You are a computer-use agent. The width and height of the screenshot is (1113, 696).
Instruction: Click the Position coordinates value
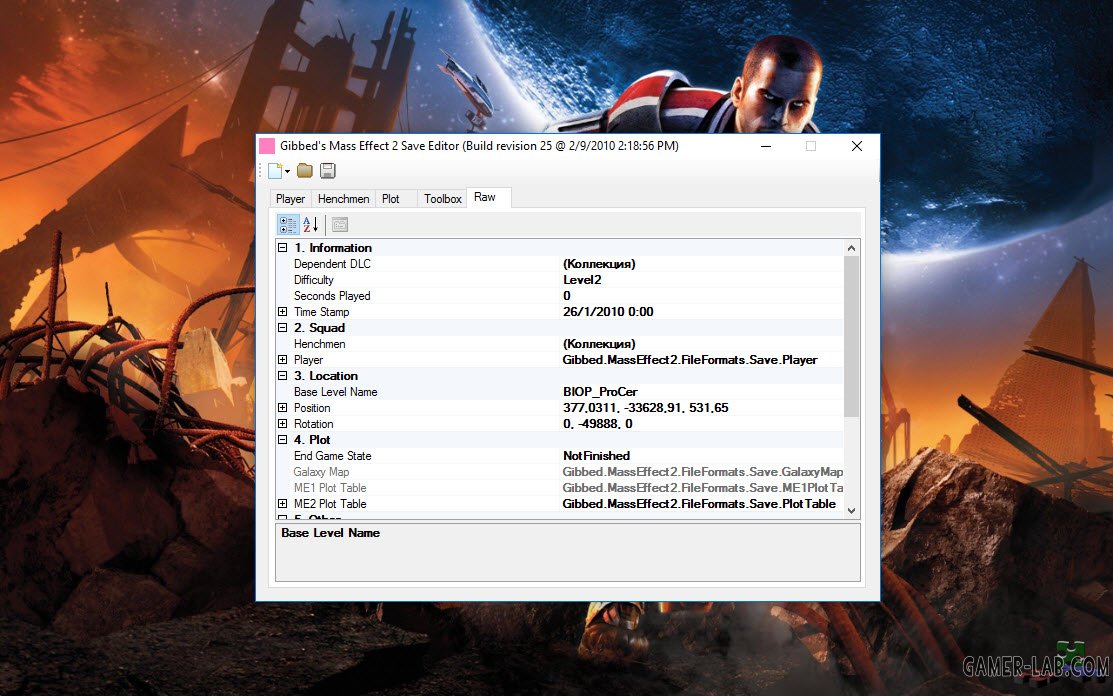[x=645, y=408]
